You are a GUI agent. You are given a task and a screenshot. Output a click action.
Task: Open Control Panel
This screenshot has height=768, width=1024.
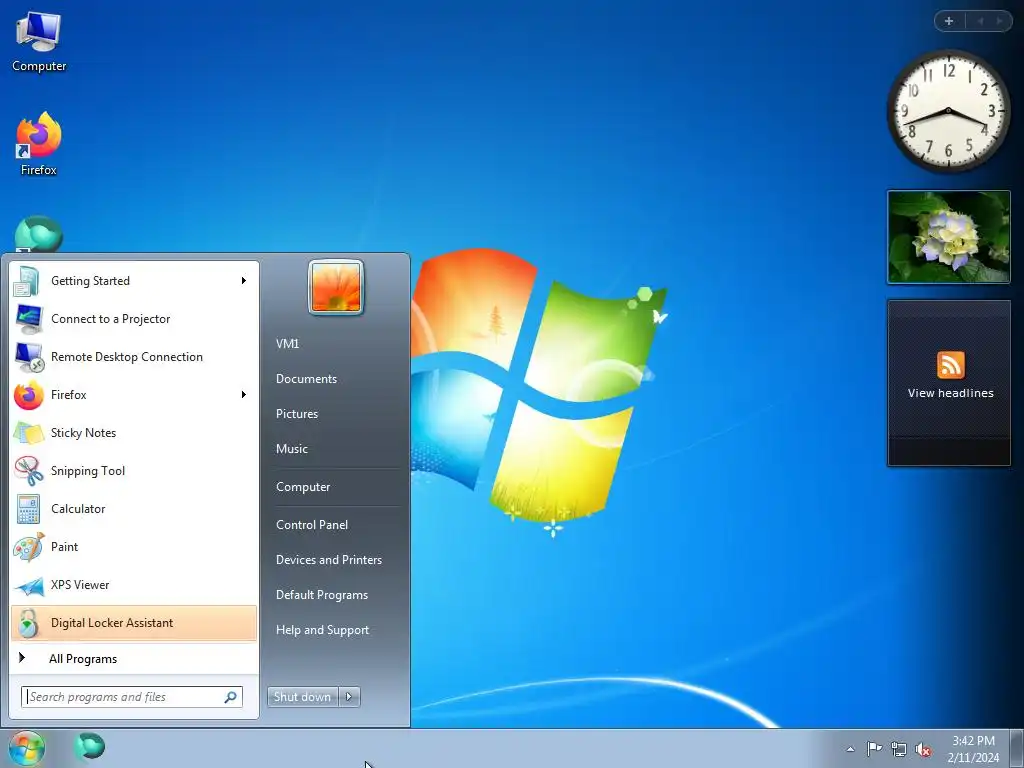pyautogui.click(x=312, y=525)
